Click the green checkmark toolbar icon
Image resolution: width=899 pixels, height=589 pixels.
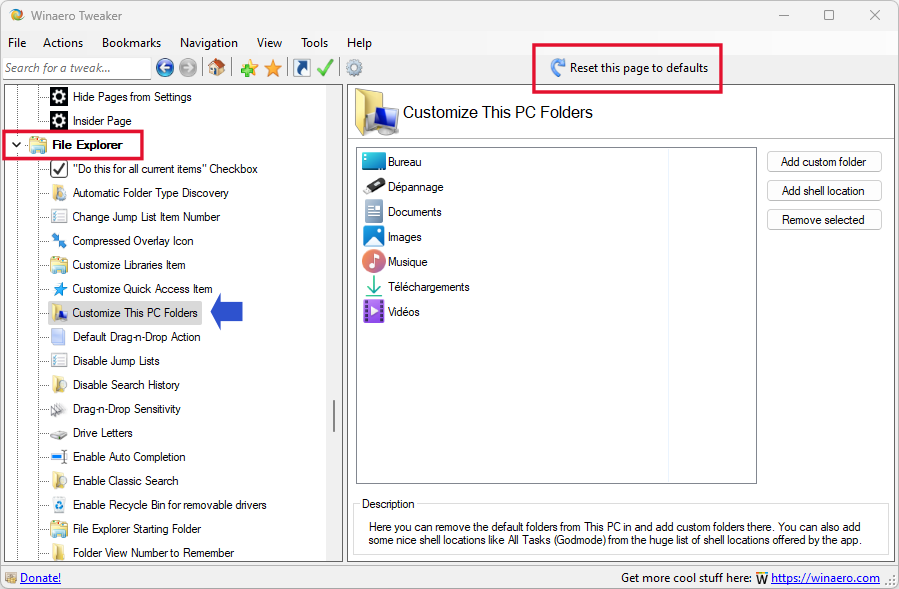pyautogui.click(x=325, y=68)
